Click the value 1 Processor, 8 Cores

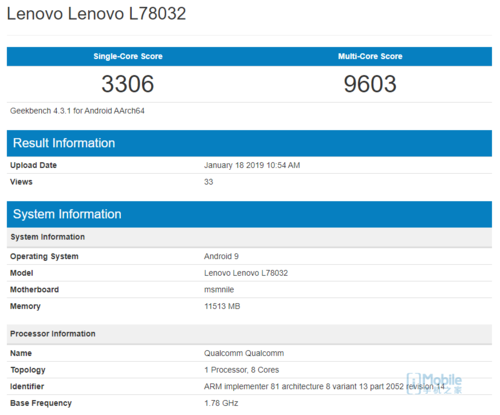[242, 370]
